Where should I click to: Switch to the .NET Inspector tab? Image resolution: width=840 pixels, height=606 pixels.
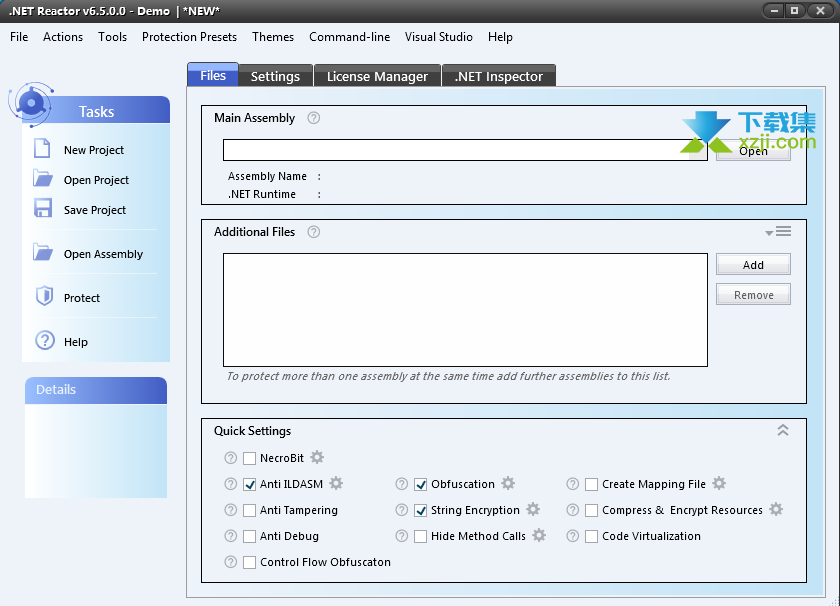click(498, 76)
